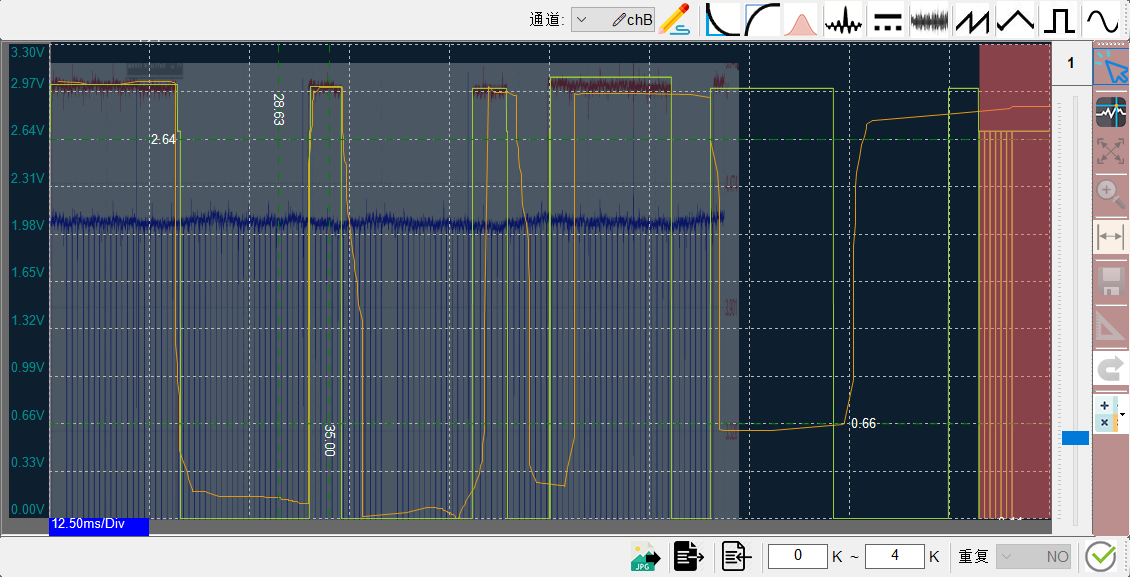The image size is (1130, 577).
Task: Click the export document icon
Action: tap(689, 557)
